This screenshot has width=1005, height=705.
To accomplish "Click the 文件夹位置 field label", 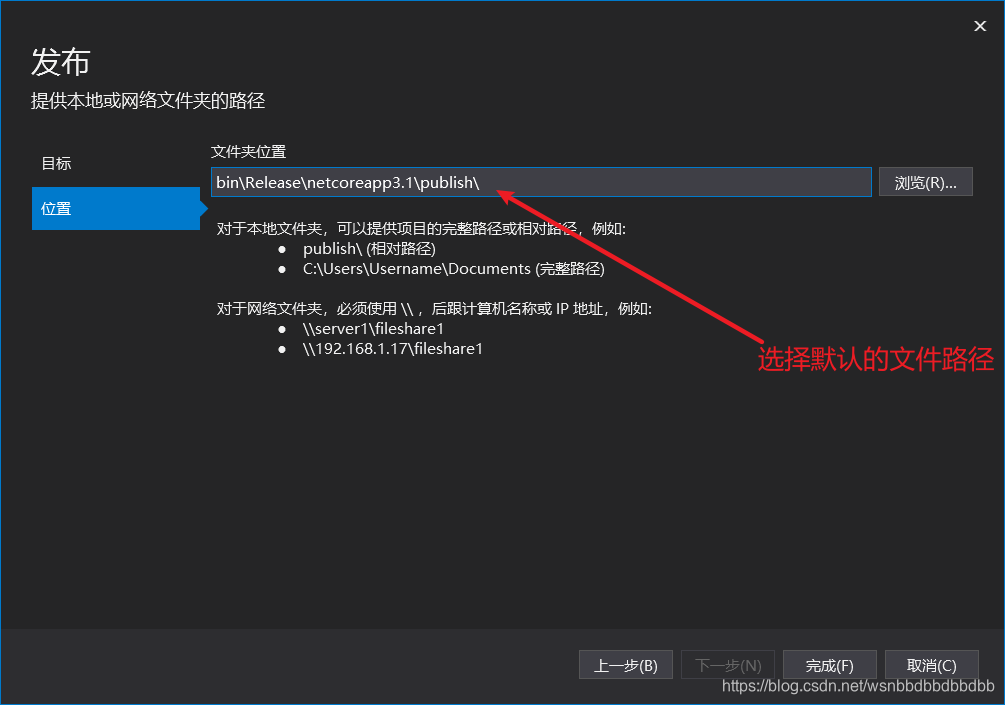I will (247, 151).
